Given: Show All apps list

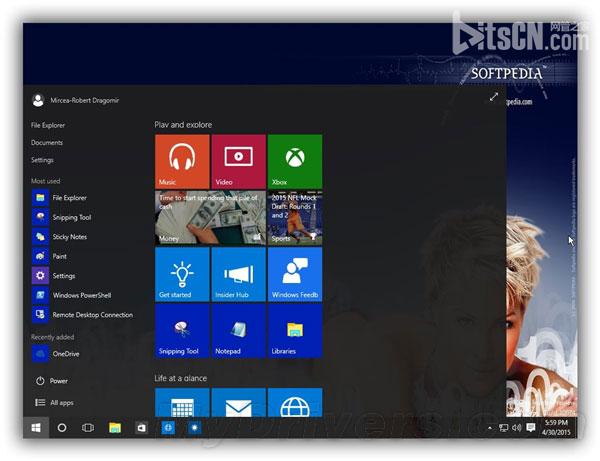Looking at the screenshot, I should pos(54,402).
